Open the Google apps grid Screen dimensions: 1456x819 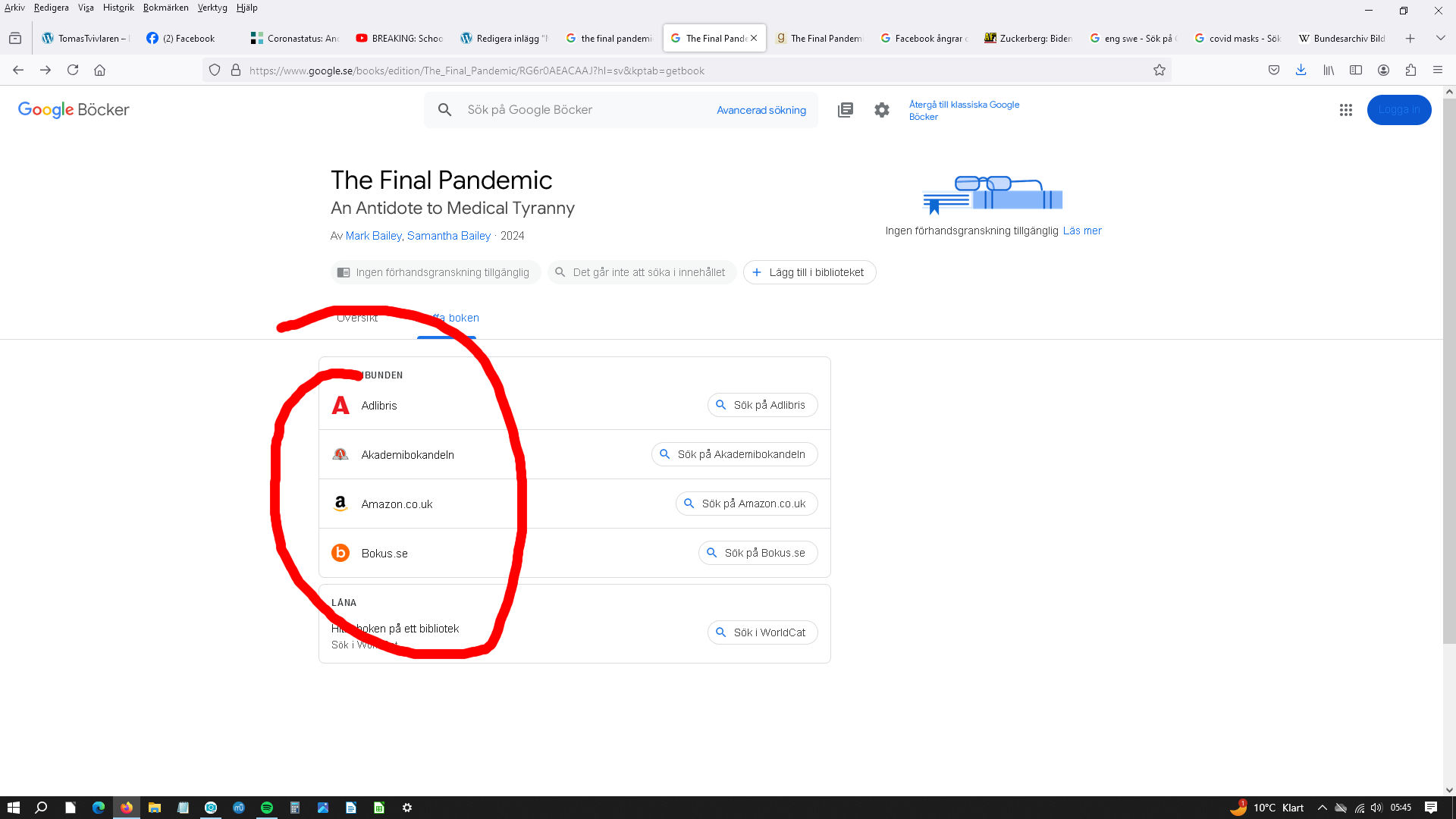[x=1346, y=110]
